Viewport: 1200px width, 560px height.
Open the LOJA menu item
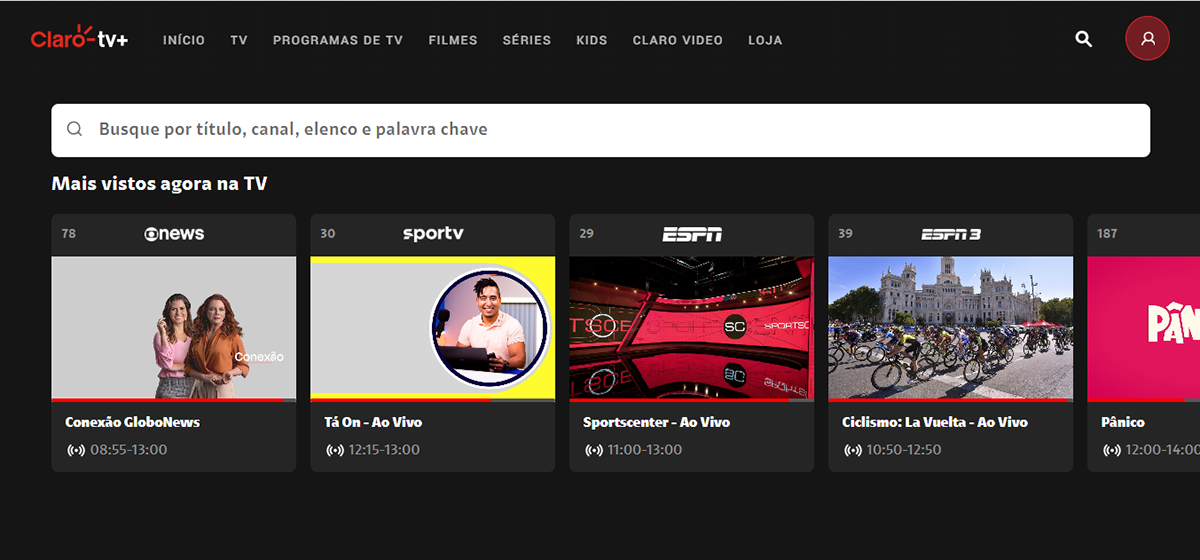pyautogui.click(x=765, y=40)
